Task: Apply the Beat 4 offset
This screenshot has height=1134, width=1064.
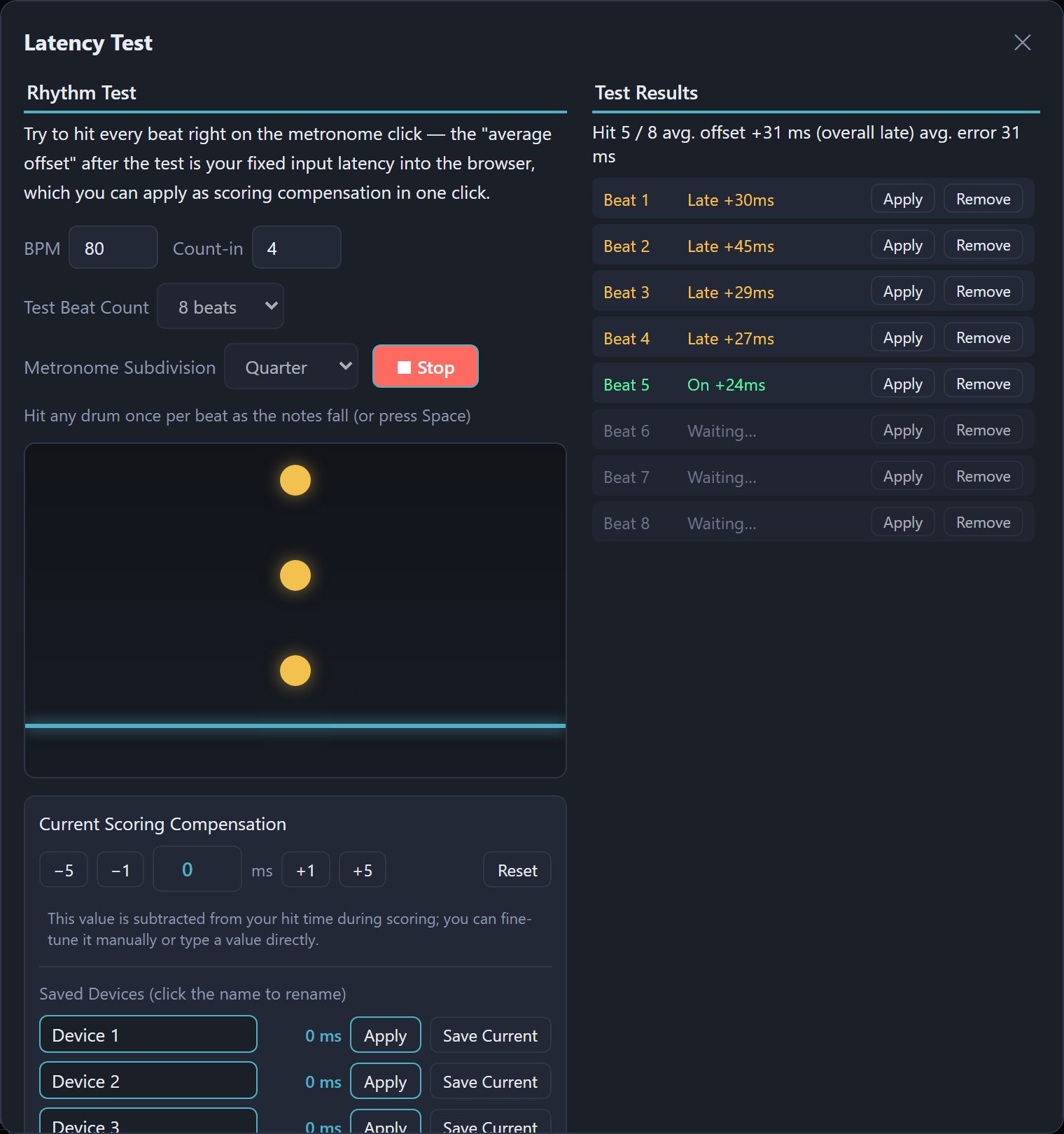Action: pos(903,337)
